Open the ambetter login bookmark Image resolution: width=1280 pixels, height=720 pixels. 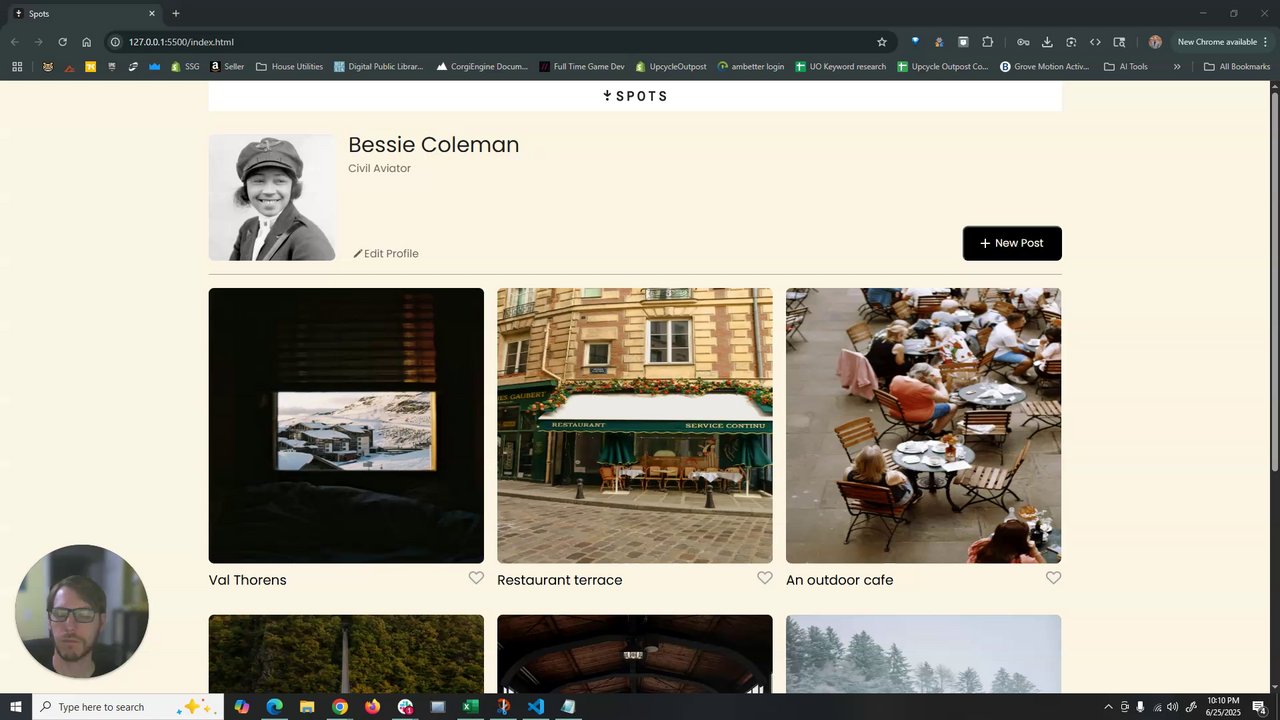click(750, 67)
